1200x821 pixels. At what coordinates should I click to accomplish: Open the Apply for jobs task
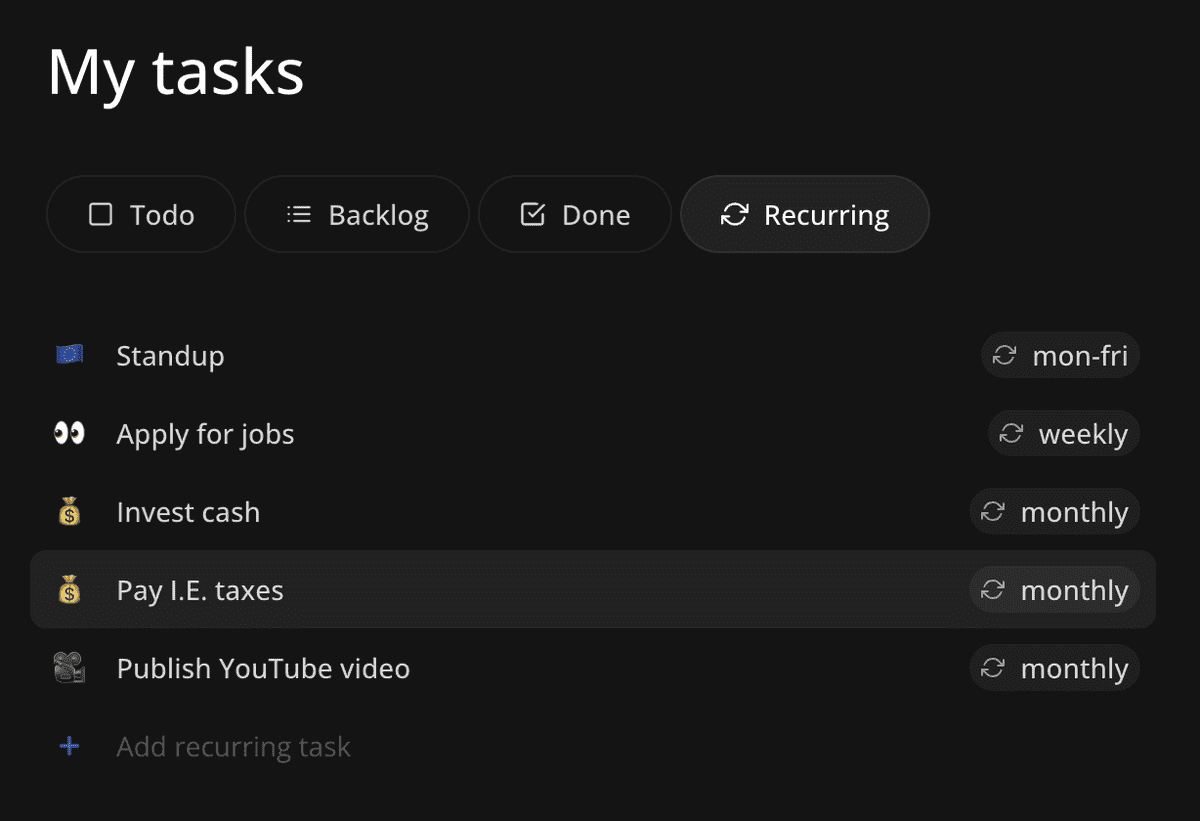(205, 434)
